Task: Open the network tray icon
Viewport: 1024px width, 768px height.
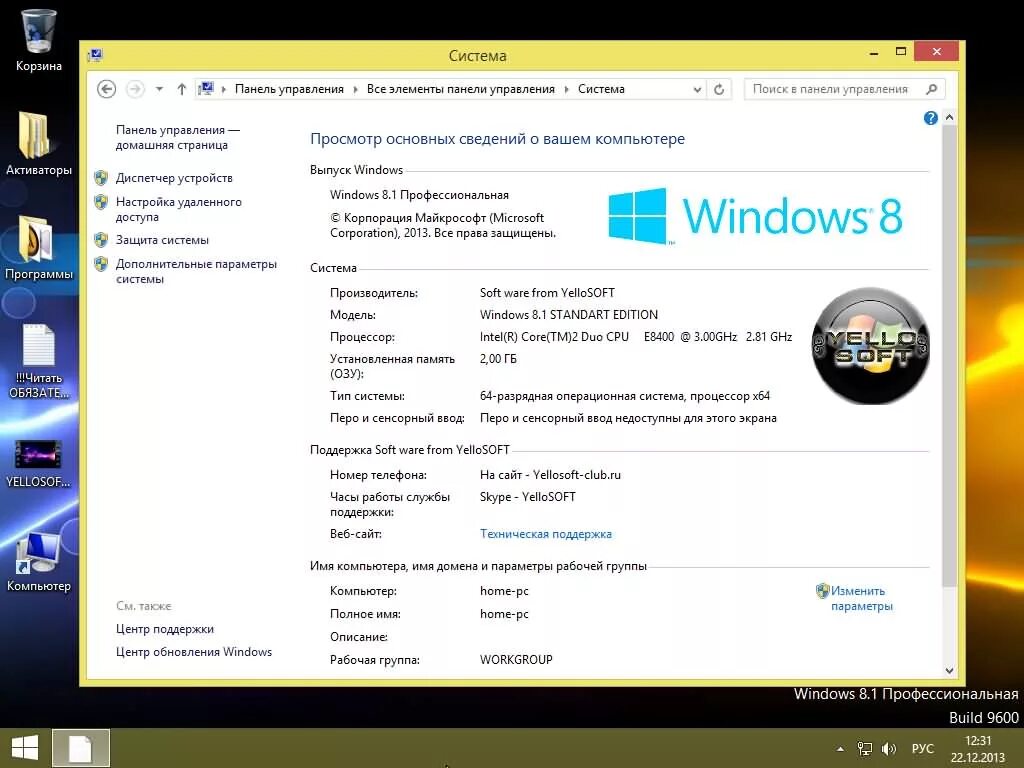Action: pos(865,749)
